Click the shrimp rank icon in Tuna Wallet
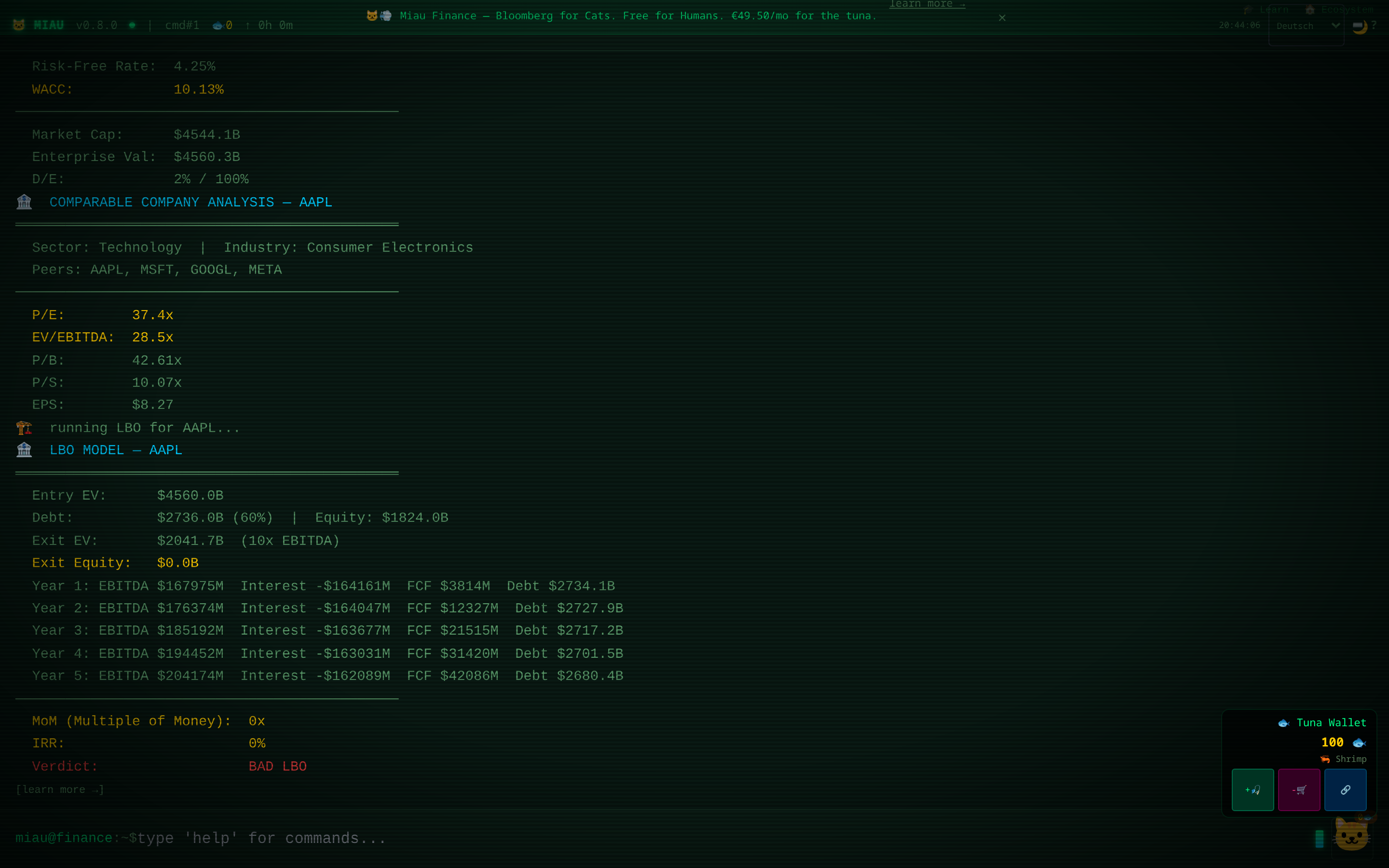Viewport: 1389px width, 868px height. [x=1325, y=759]
